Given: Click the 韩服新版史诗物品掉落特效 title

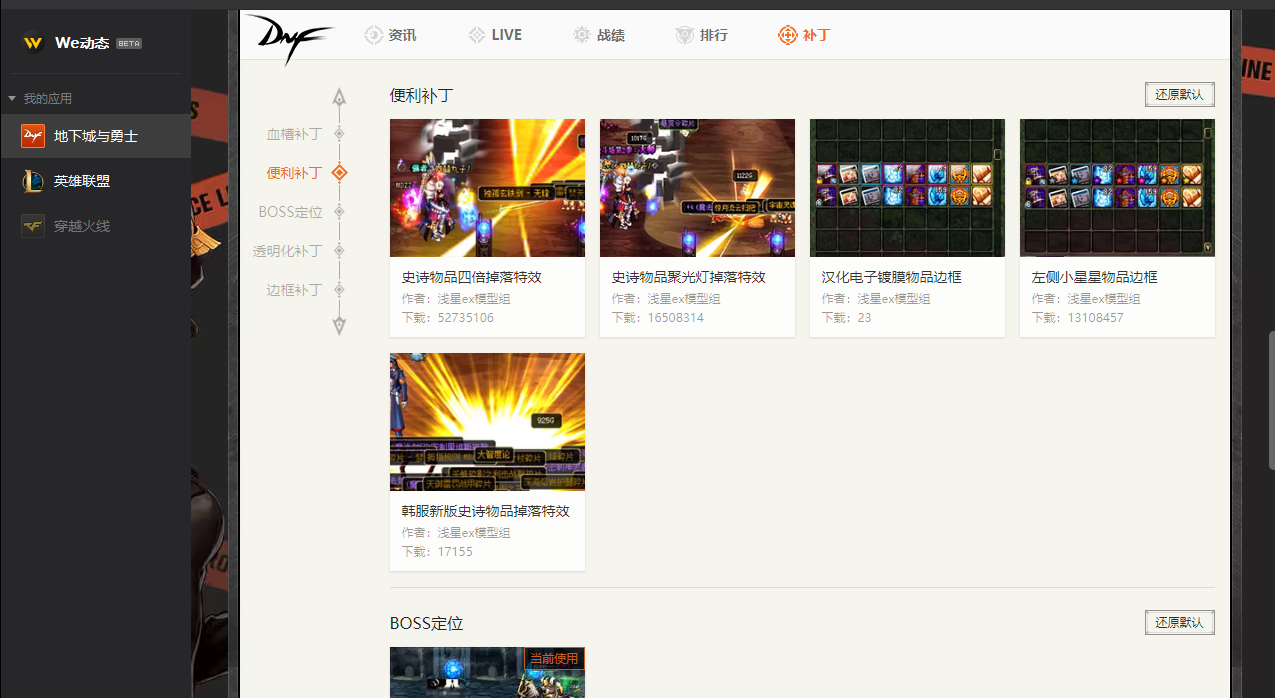Looking at the screenshot, I should 486,511.
